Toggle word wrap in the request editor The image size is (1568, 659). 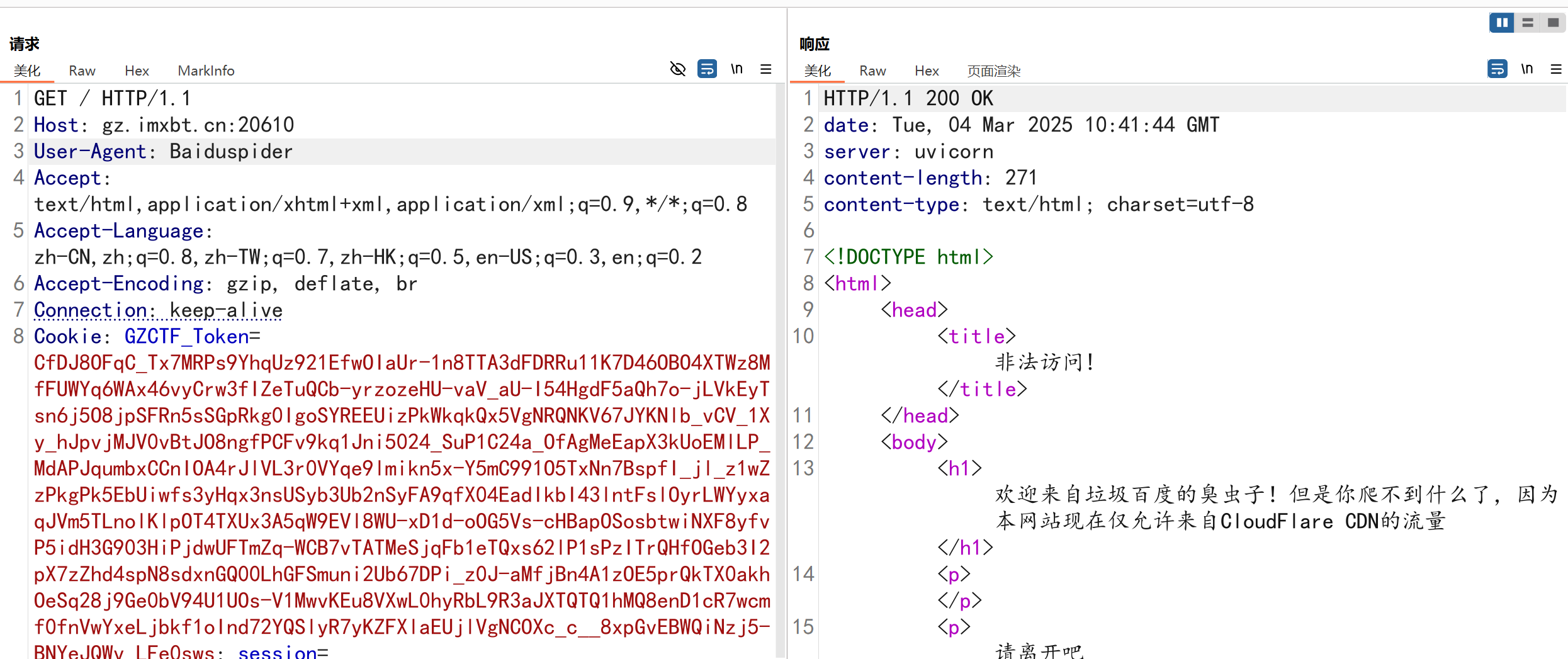point(707,69)
